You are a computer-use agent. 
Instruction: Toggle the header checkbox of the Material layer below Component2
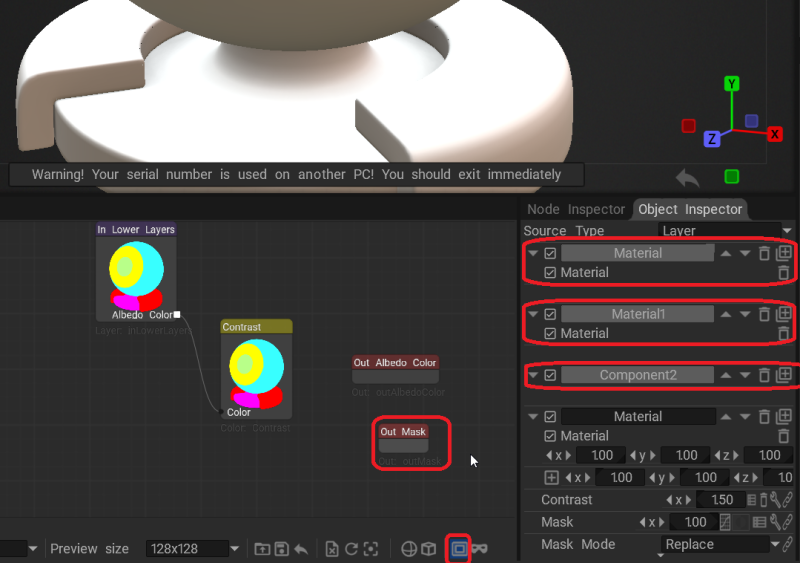click(x=550, y=417)
